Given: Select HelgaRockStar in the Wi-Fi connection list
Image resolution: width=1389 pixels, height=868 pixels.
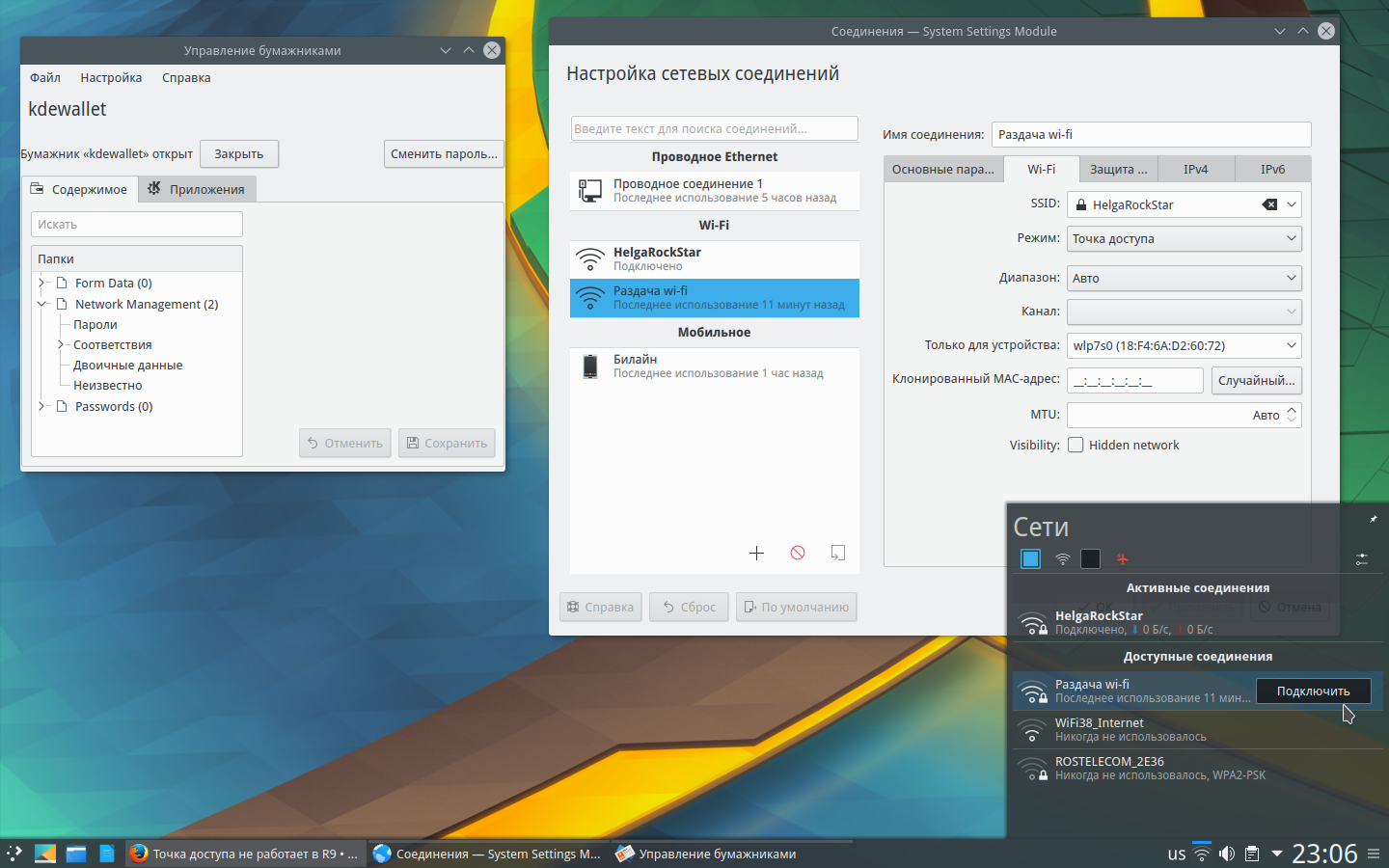Looking at the screenshot, I should (x=715, y=258).
